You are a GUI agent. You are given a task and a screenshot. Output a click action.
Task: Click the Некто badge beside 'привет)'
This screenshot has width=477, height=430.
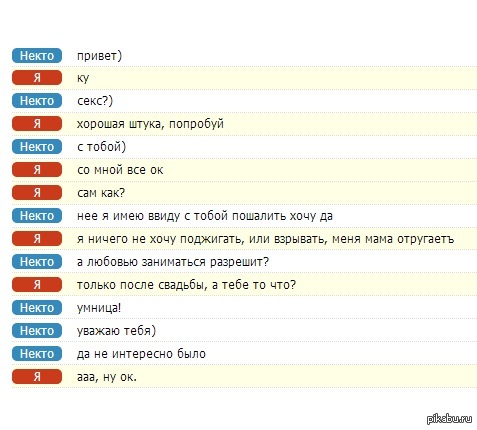pyautogui.click(x=37, y=55)
